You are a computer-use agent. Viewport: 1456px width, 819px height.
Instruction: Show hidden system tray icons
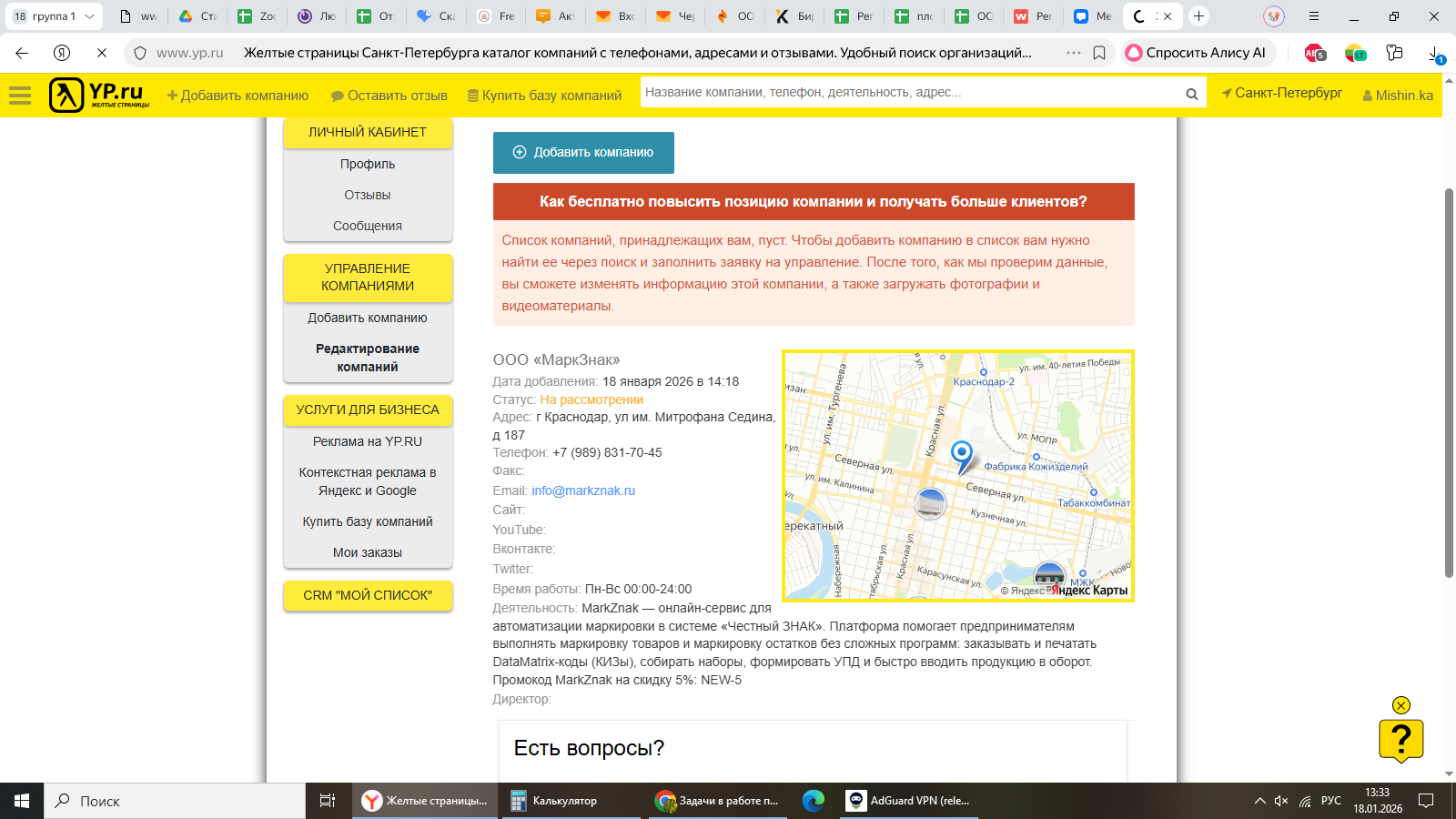point(1259,801)
